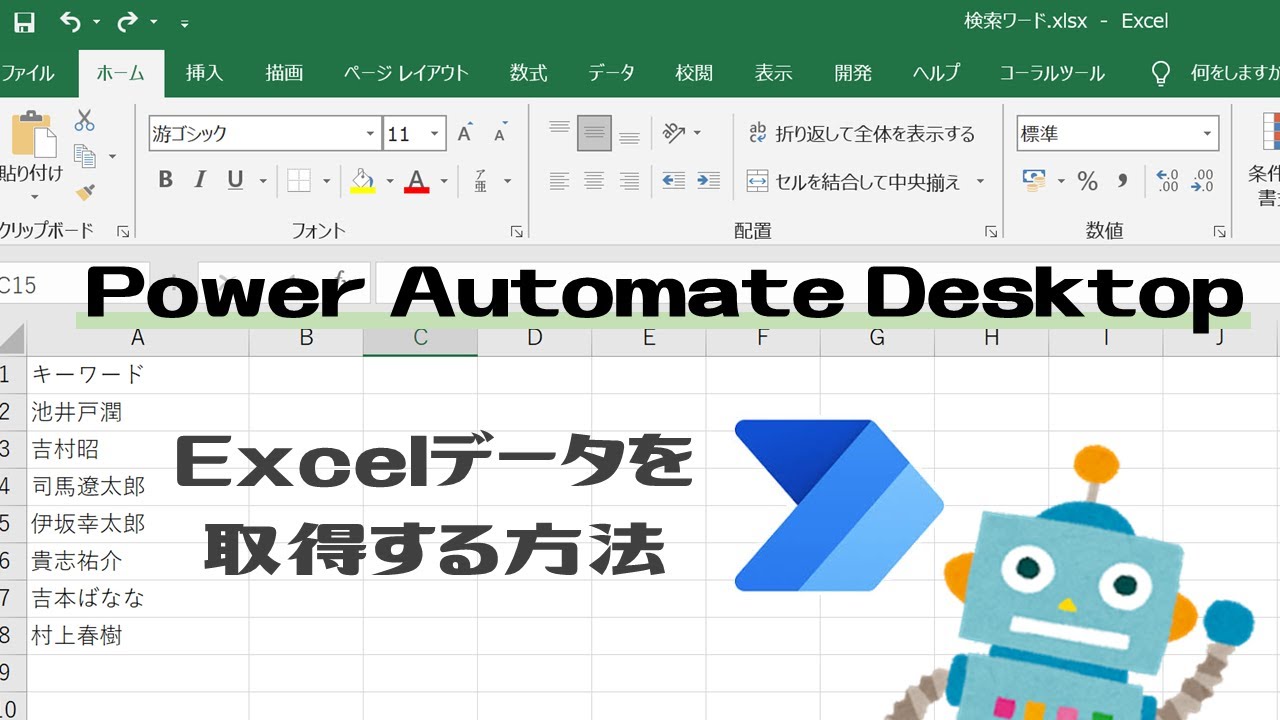The image size is (1280, 720).
Task: Open the フォント dialog launcher
Action: (x=517, y=231)
